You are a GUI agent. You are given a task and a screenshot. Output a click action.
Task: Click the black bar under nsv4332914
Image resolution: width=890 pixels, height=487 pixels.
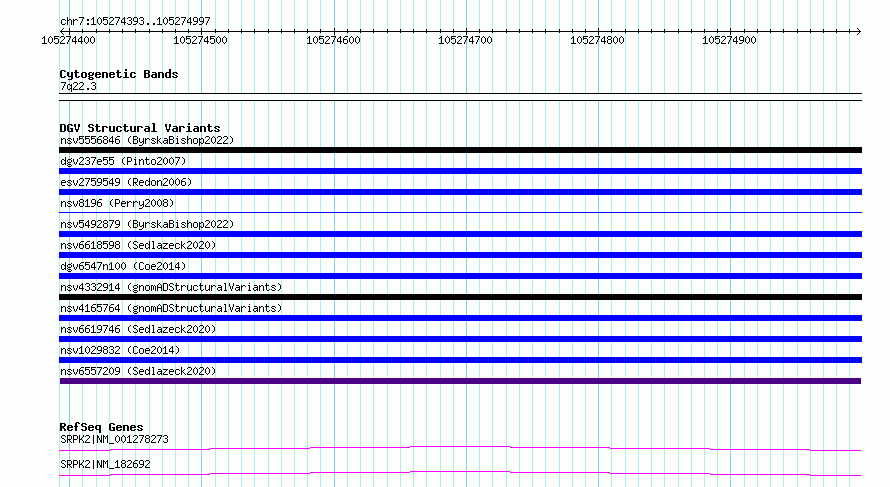point(460,297)
